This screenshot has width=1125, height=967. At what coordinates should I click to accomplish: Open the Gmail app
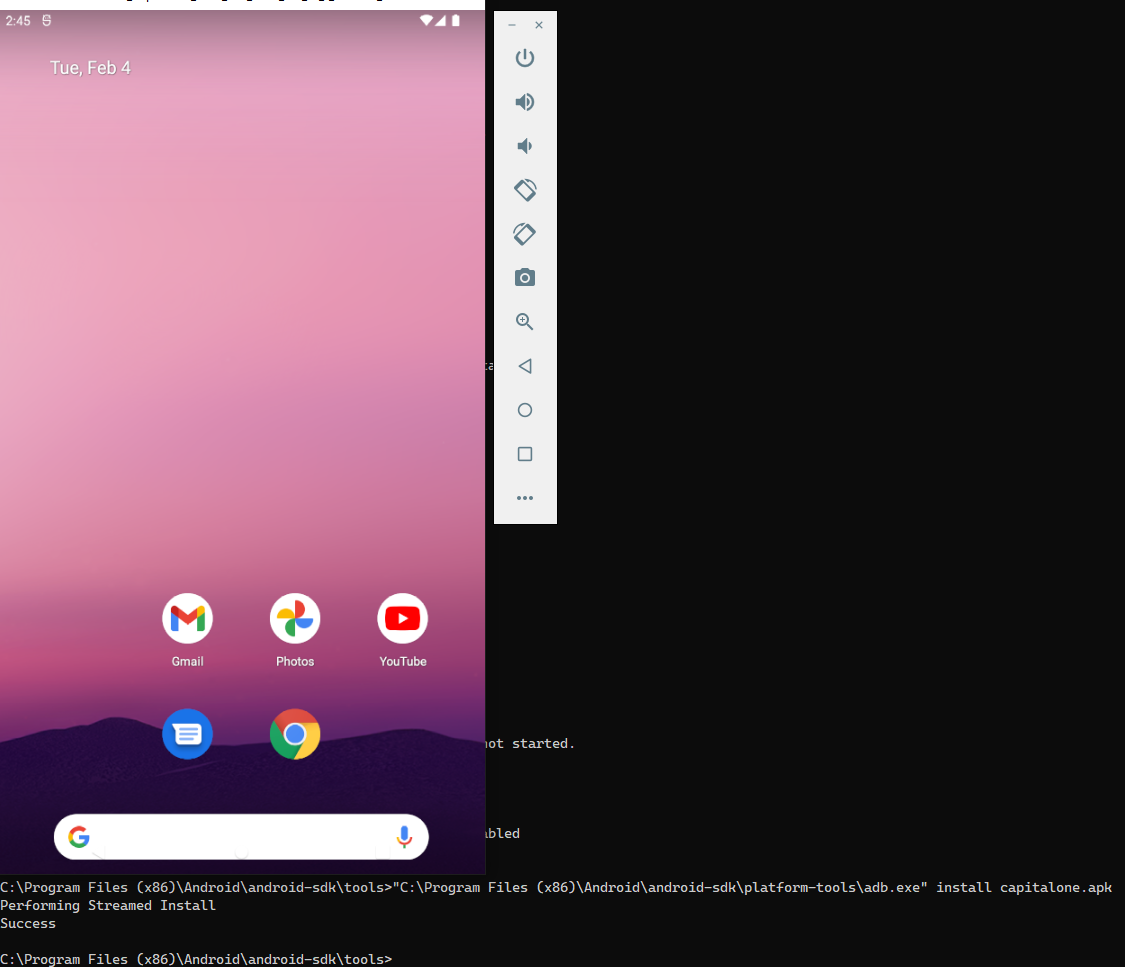pos(187,618)
